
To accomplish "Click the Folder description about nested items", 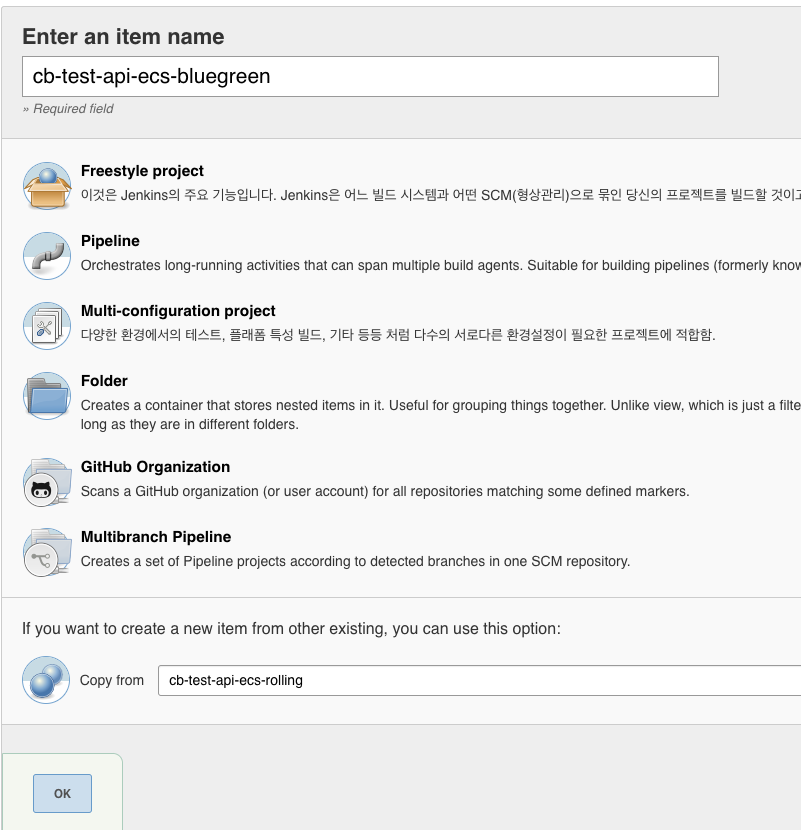I will pos(440,415).
